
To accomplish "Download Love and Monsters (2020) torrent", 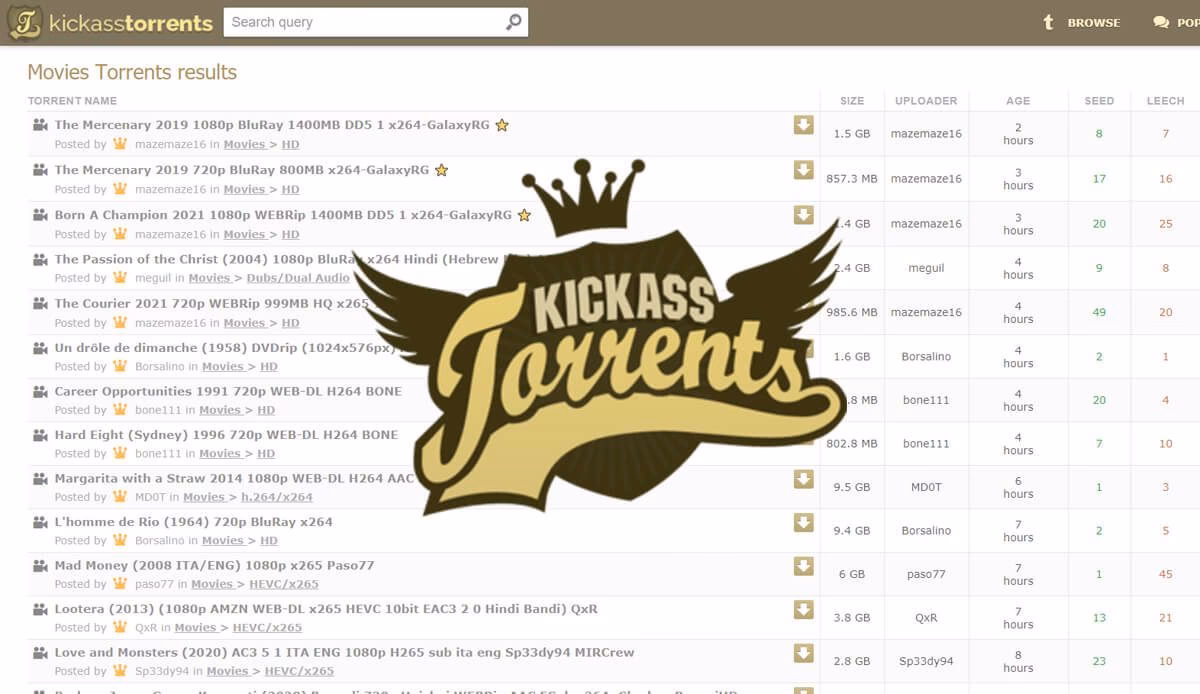I will (803, 653).
